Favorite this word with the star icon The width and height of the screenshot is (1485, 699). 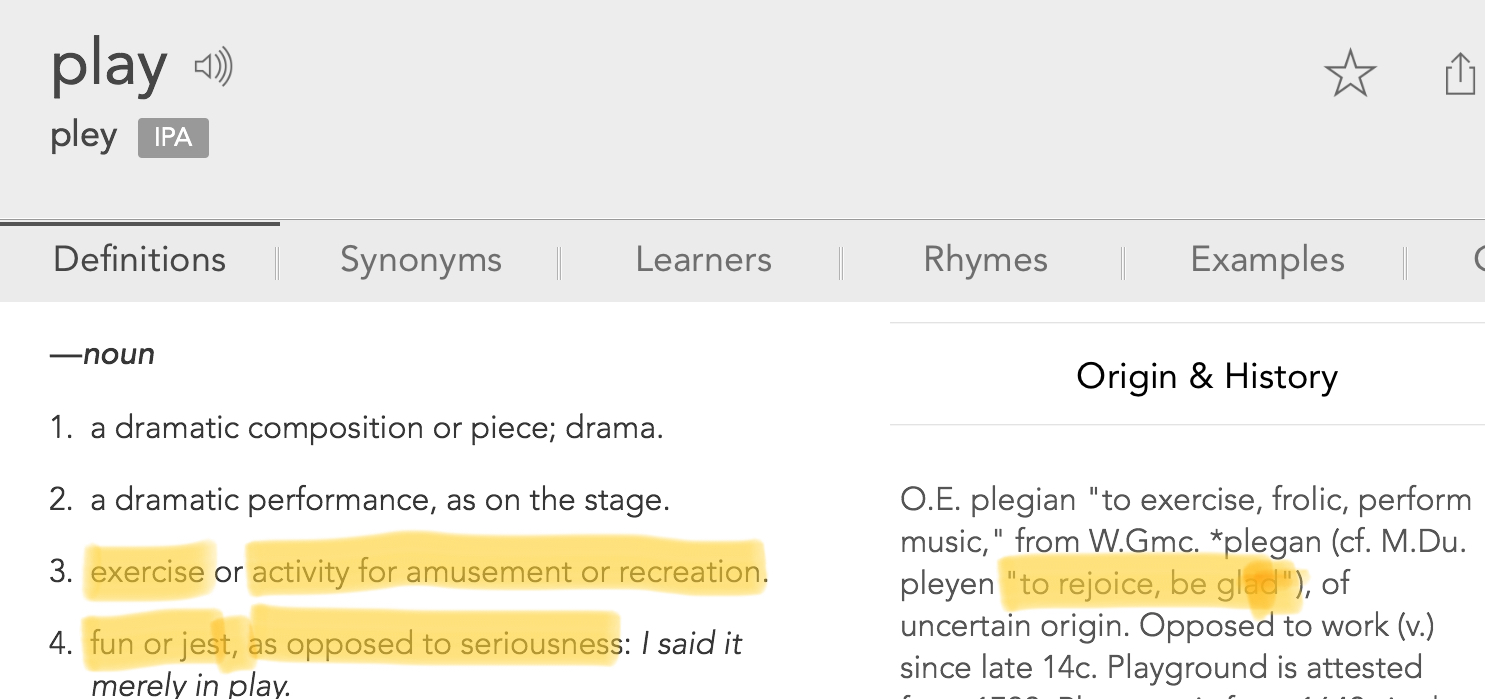(1350, 74)
